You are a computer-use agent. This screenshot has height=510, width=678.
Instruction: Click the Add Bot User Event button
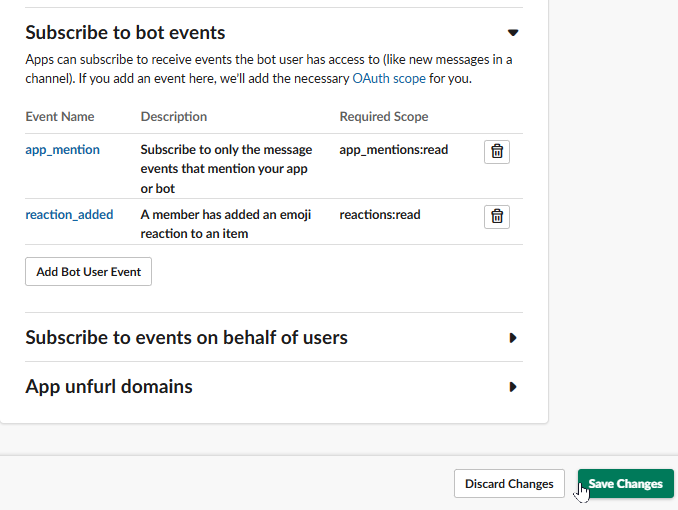pyautogui.click(x=88, y=271)
